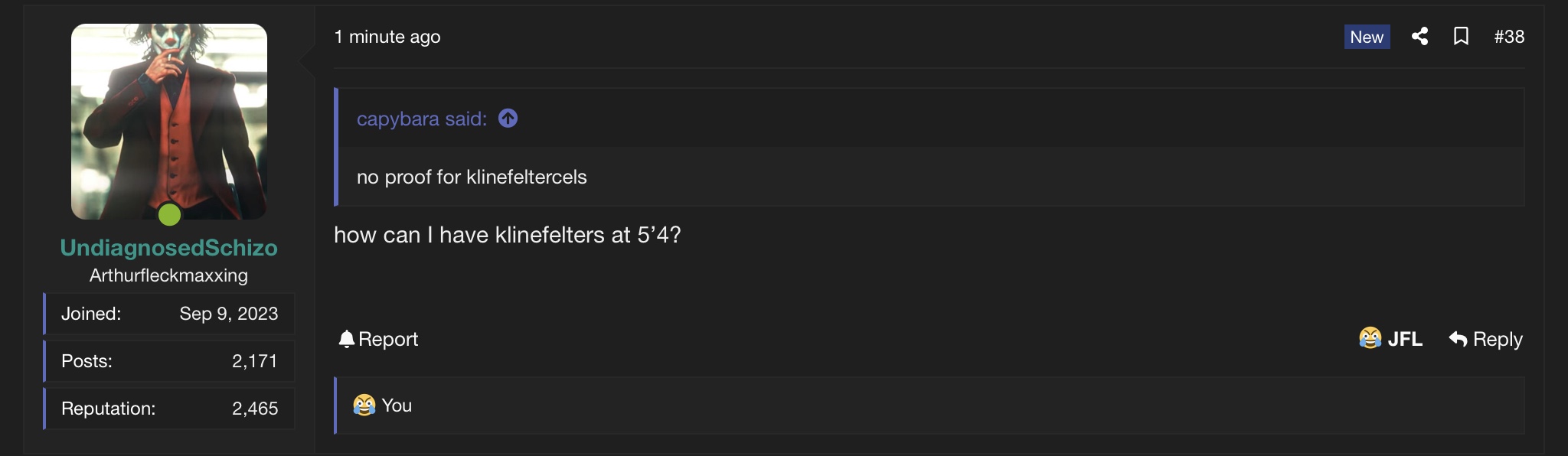Screen dimensions: 1568x456
Task: Click the share icon on post #38
Action: (1419, 36)
